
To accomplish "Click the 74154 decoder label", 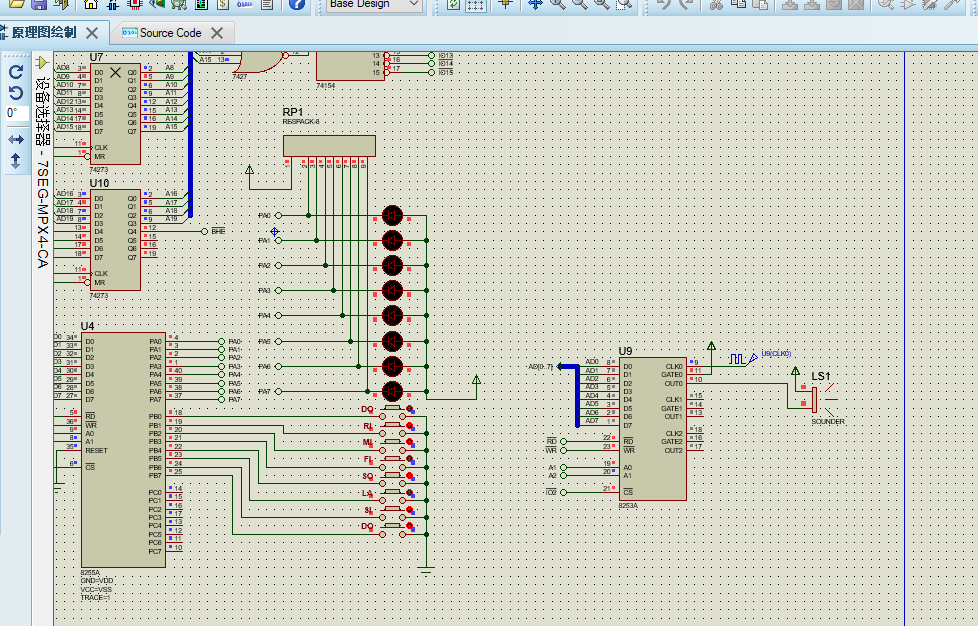I will (x=326, y=86).
